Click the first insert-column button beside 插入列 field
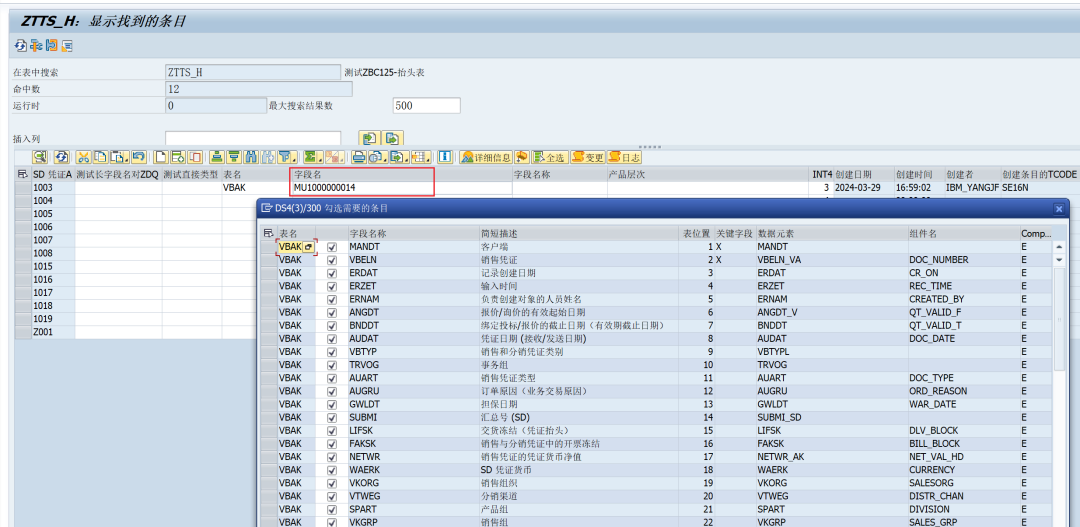Image resolution: width=1080 pixels, height=527 pixels. [368, 138]
